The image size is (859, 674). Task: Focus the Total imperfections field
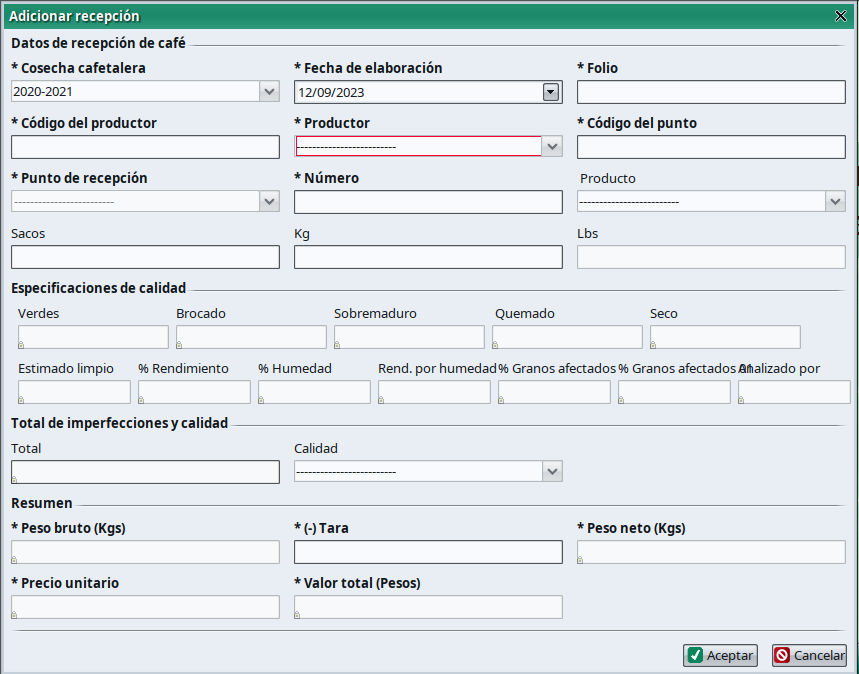coord(145,472)
